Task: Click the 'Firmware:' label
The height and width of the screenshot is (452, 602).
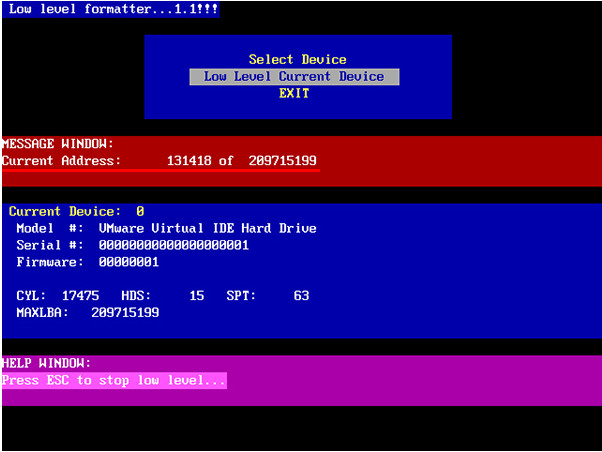Action: (x=50, y=262)
